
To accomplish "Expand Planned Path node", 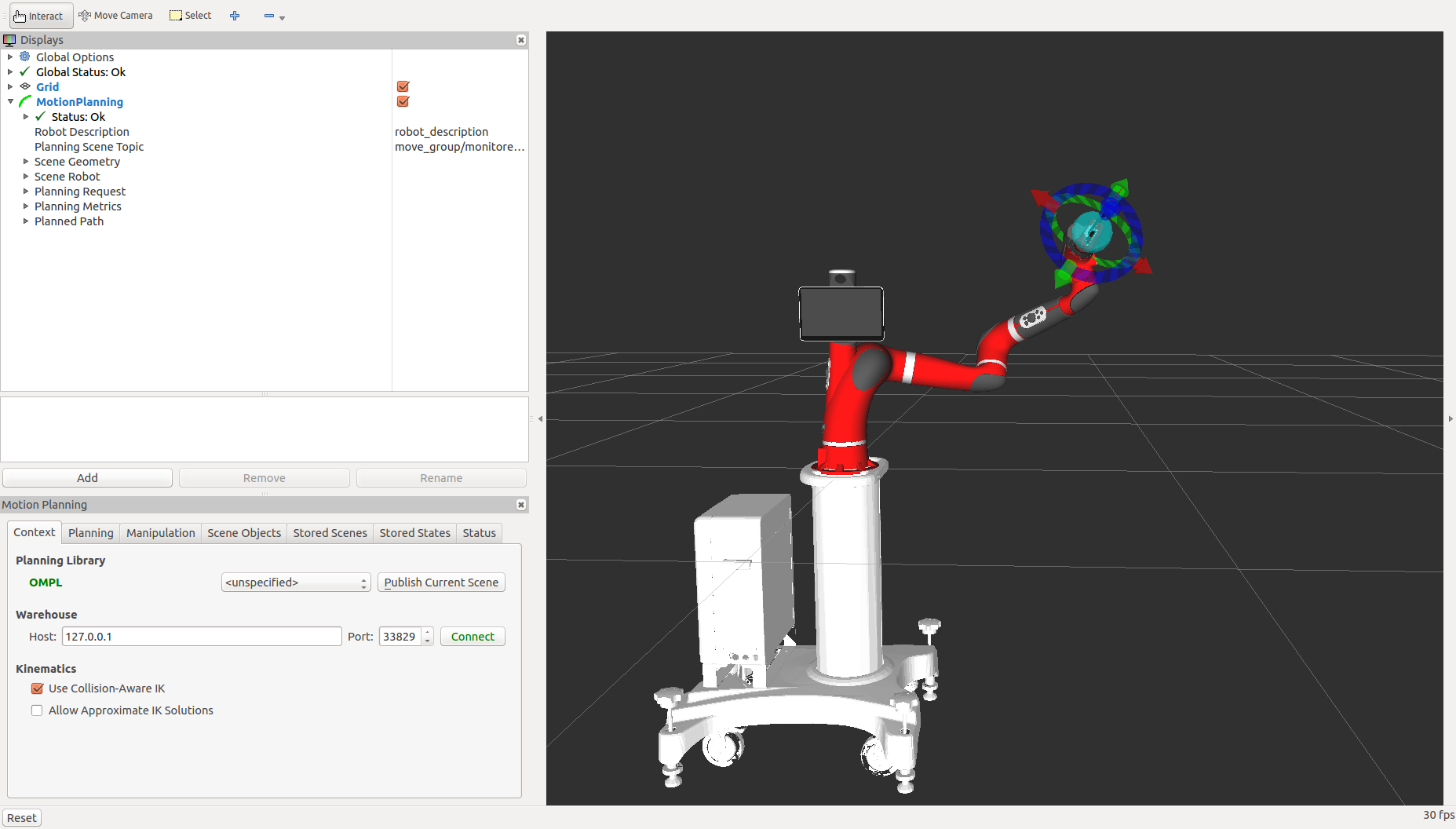I will point(26,221).
